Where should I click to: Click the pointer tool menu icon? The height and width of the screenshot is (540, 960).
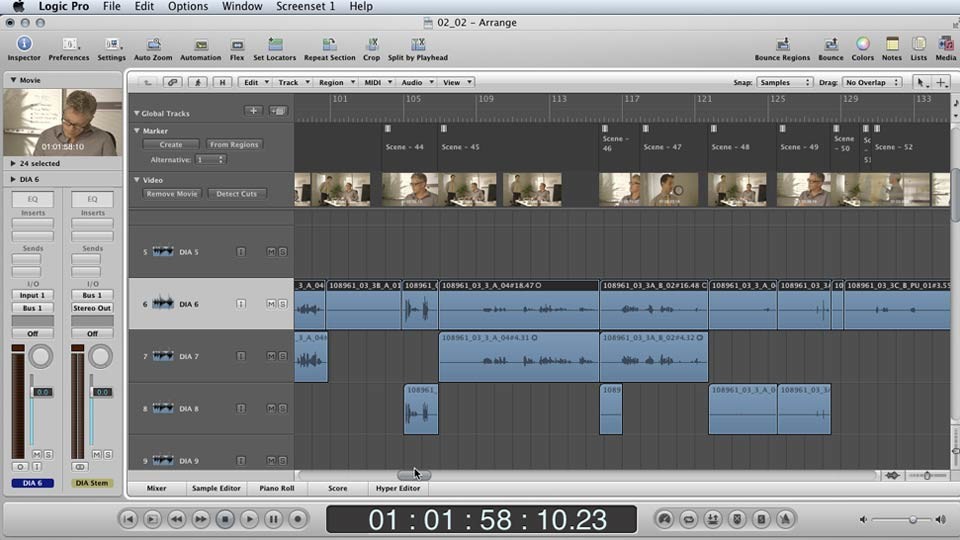click(921, 82)
